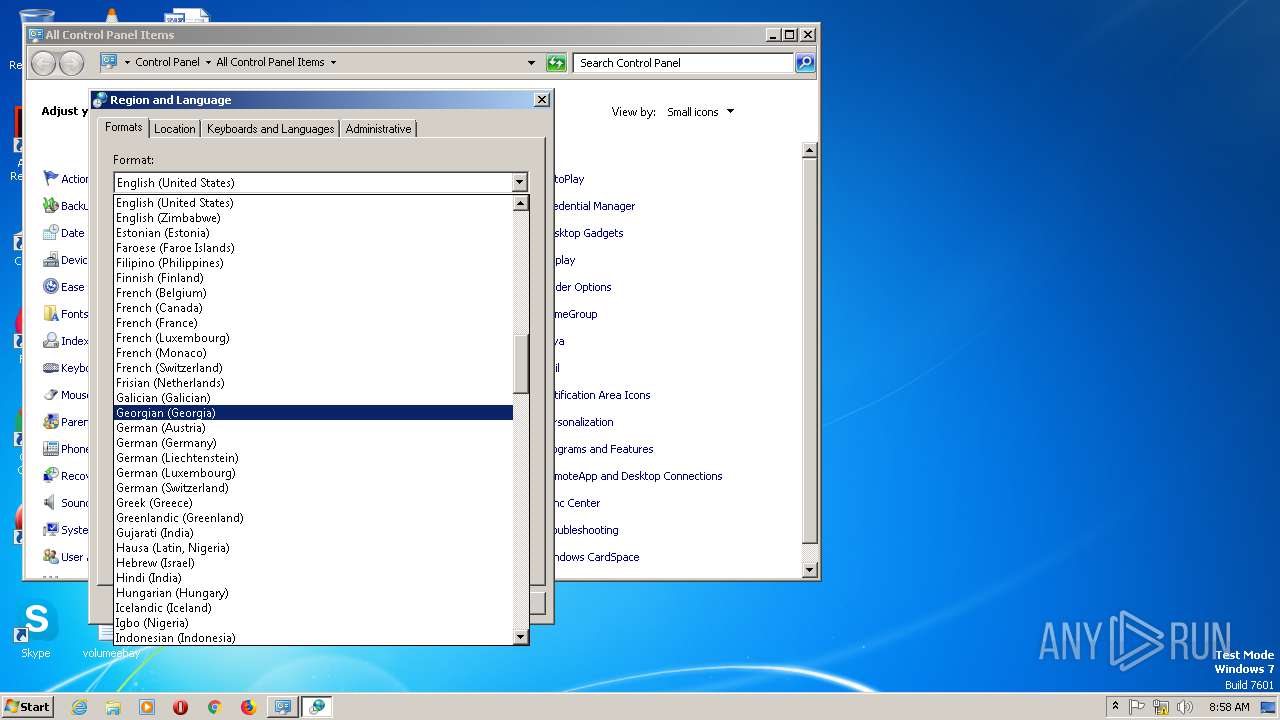
Task: Open RemoteApp and Desktop Connections link
Action: pos(637,476)
